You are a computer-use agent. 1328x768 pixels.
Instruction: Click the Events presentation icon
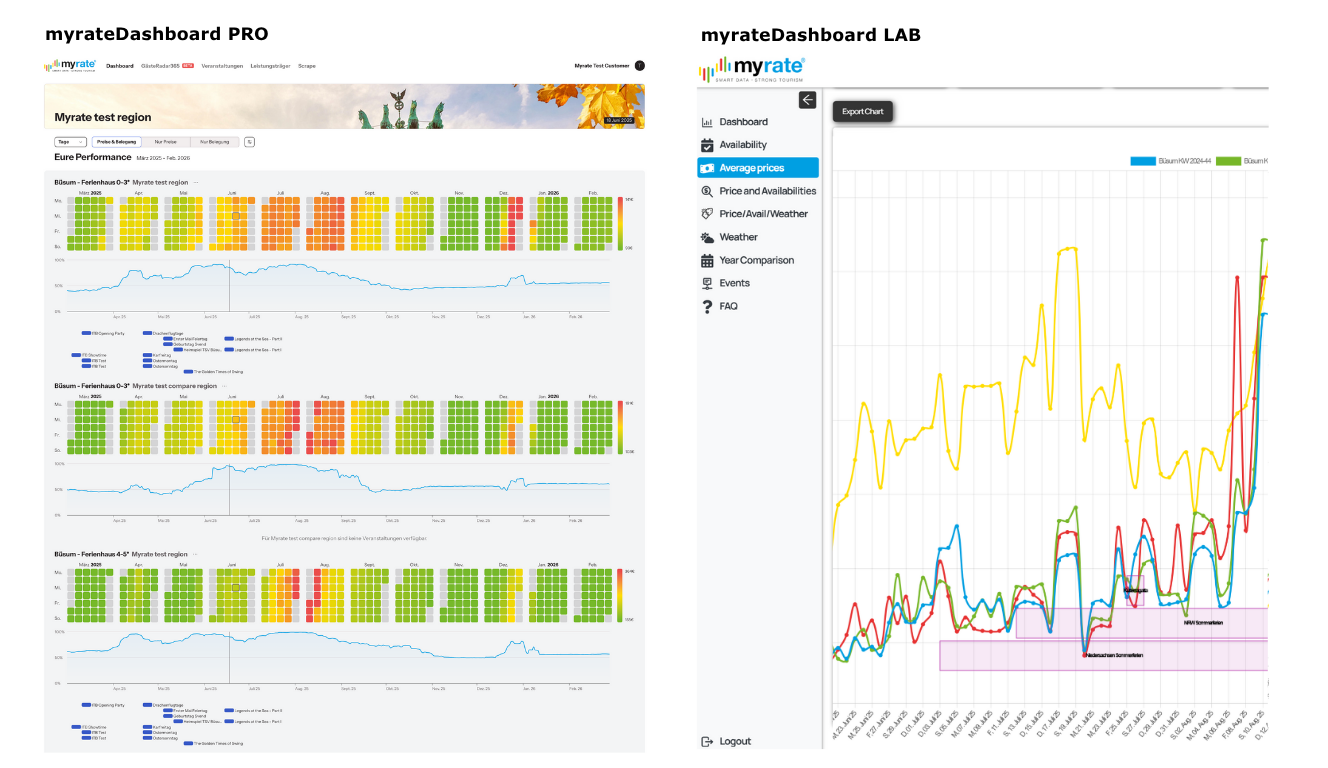click(707, 283)
